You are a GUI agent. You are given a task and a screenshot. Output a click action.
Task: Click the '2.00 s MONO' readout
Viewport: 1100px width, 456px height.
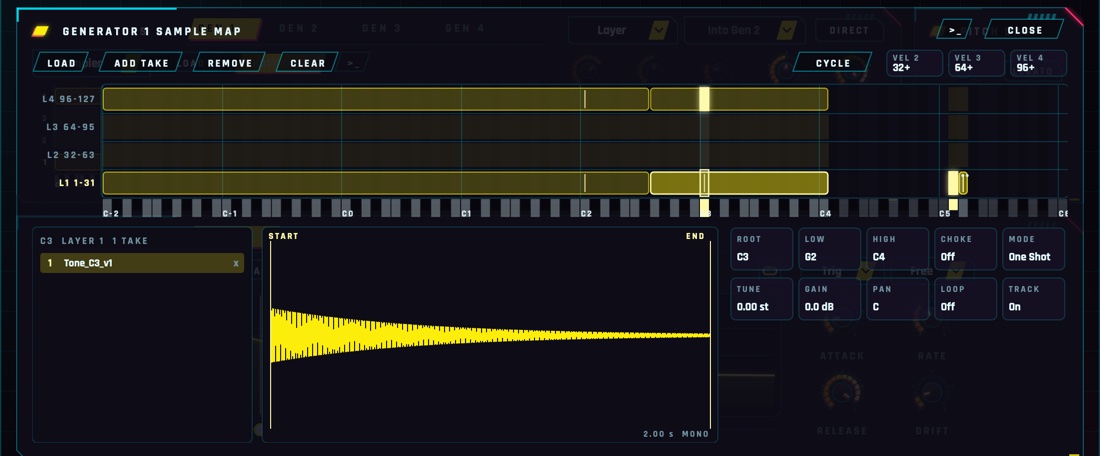[676, 434]
